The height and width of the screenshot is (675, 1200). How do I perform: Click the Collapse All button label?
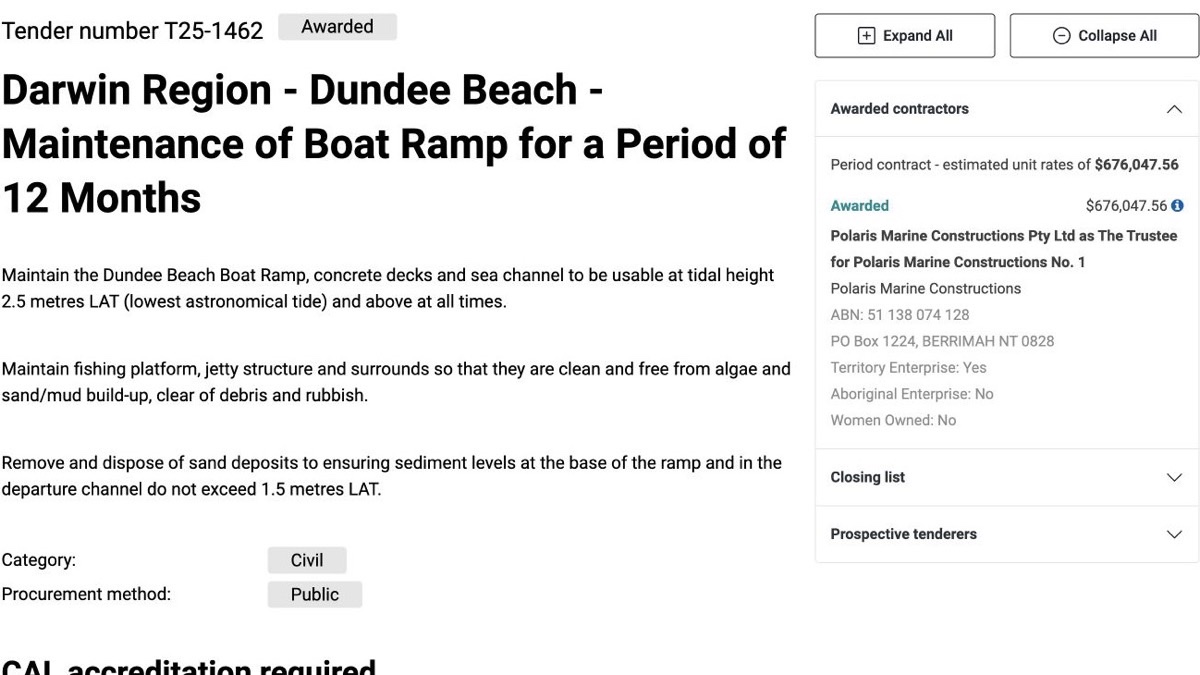click(x=1117, y=36)
